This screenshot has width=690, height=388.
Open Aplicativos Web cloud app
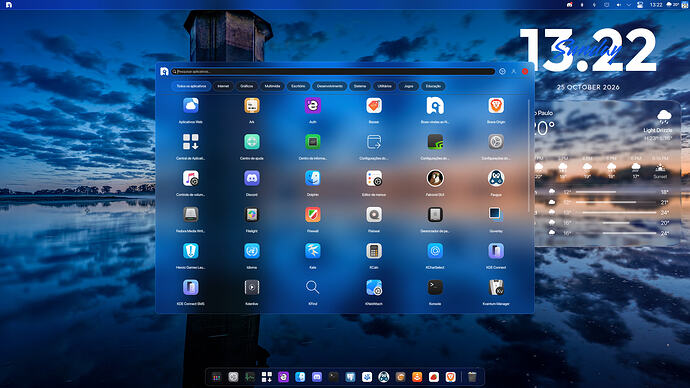point(191,106)
